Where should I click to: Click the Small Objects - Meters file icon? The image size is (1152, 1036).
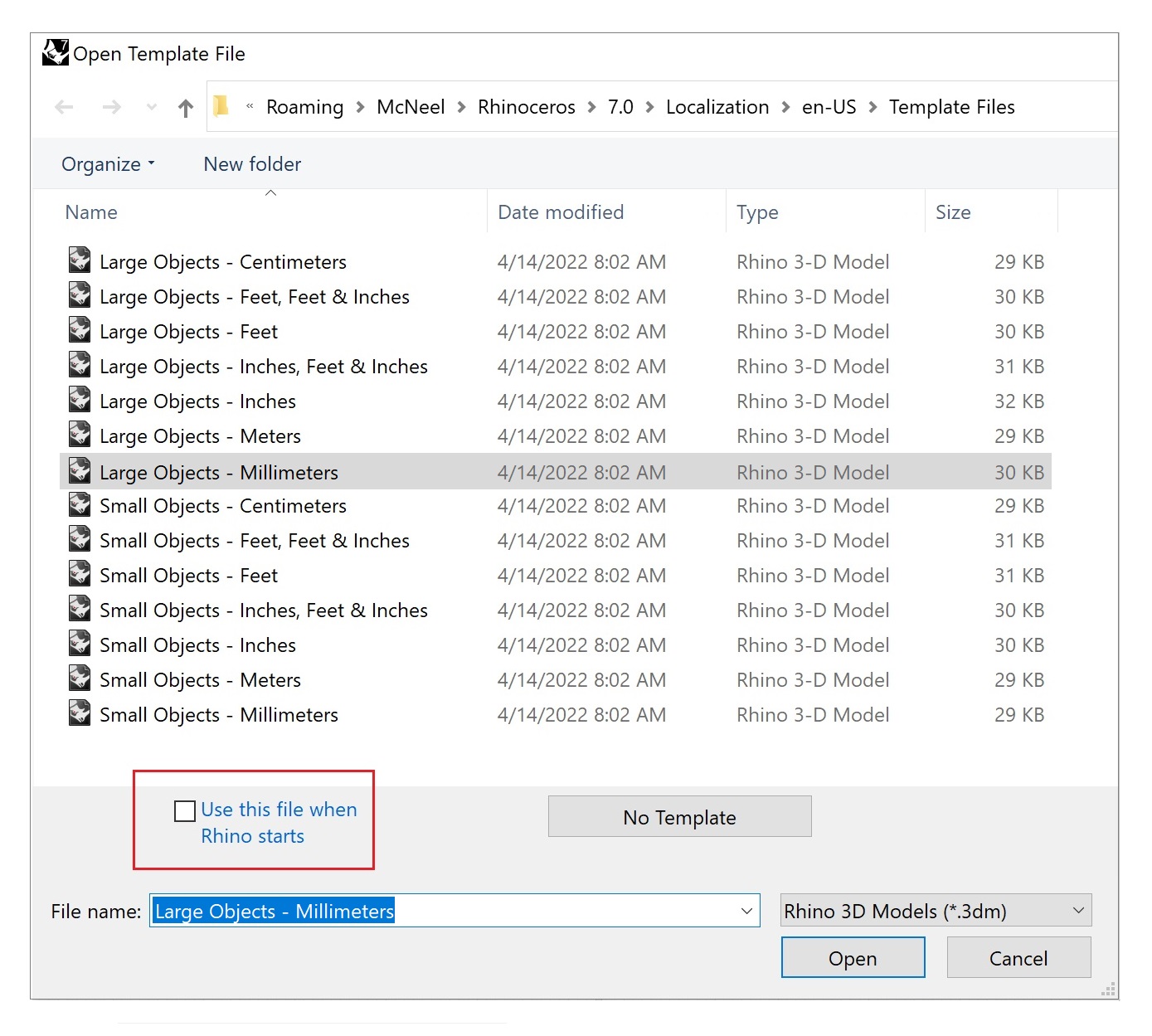click(x=80, y=679)
